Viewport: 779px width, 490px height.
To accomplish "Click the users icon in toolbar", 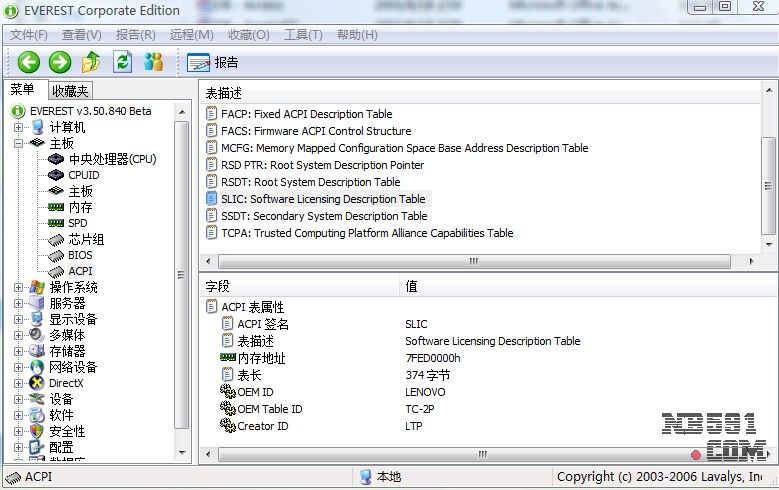I will coord(153,62).
